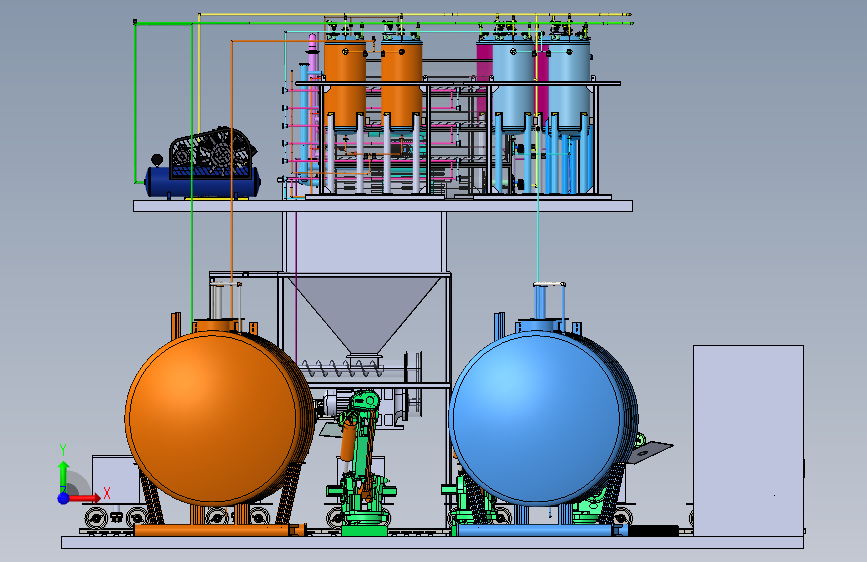Viewport: 867px width, 562px height.
Task: Click the red "X" axis label
Action: point(107,493)
